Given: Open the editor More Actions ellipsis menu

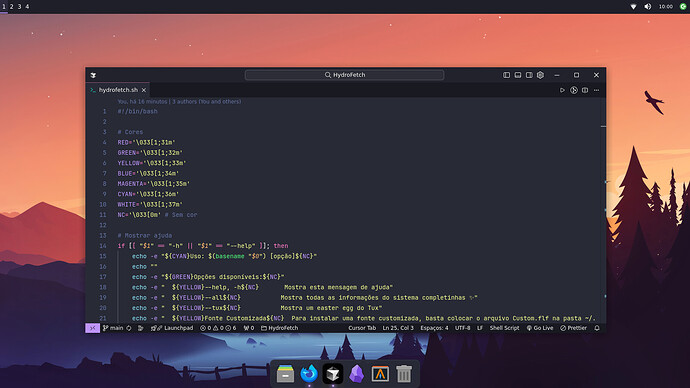Looking at the screenshot, I should (596, 90).
